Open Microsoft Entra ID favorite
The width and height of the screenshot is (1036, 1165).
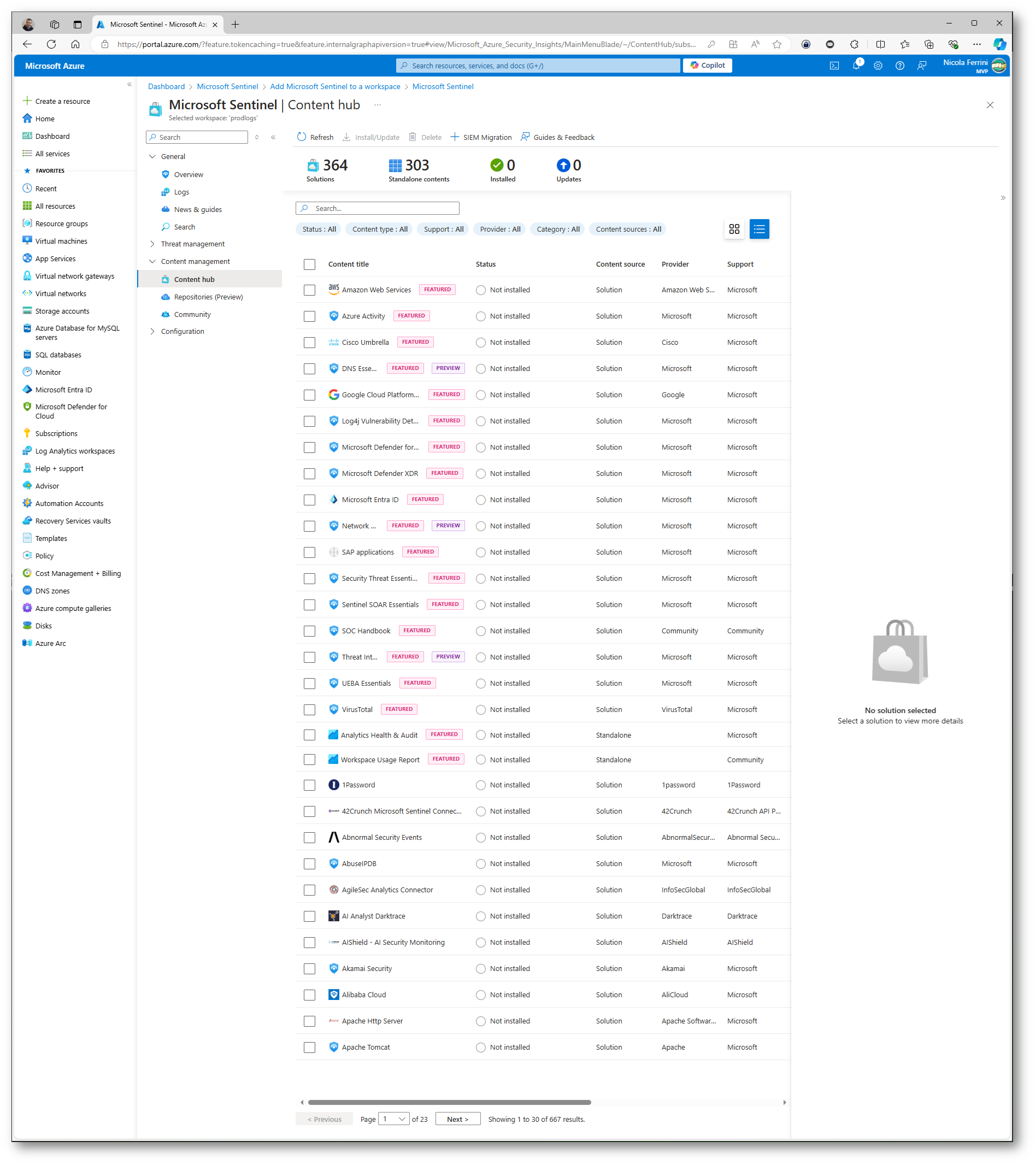coord(63,390)
